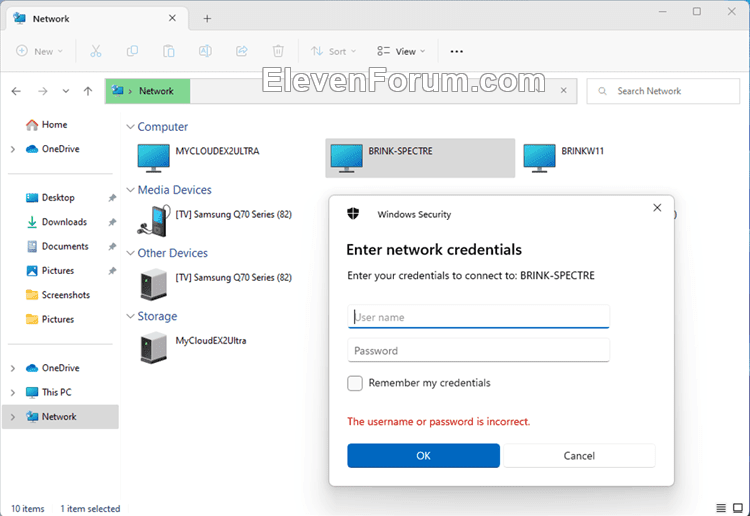
Task: Click the address bar root computer icon
Action: click(x=117, y=90)
